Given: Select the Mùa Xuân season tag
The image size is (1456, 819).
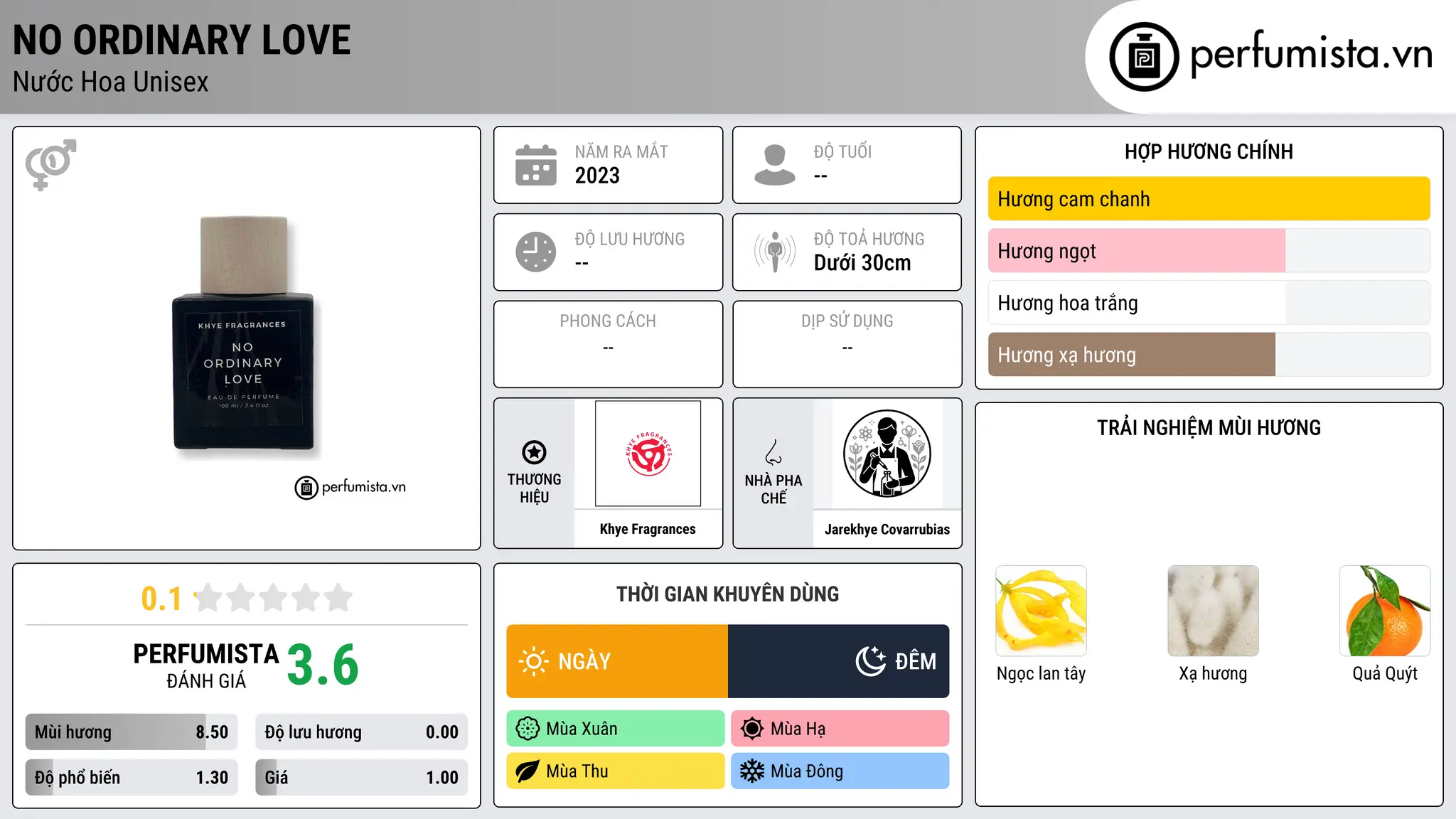Looking at the screenshot, I should (x=616, y=729).
